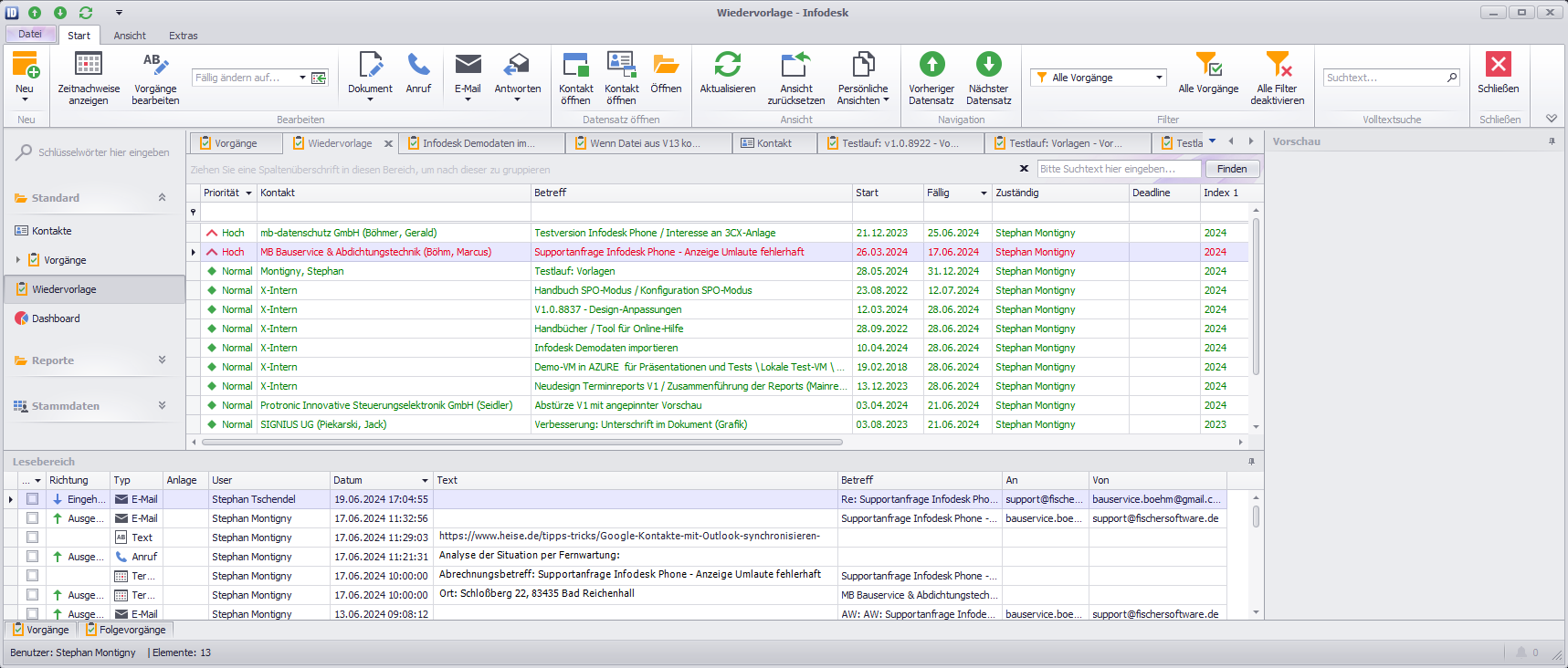Click the first Kontakt öffnen icon
Image resolution: width=1568 pixels, height=668 pixels.
click(x=575, y=64)
